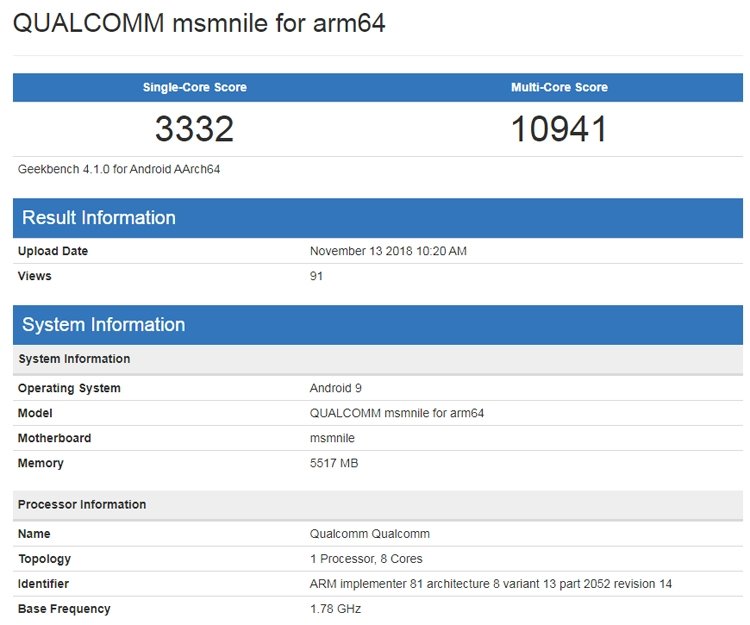
Task: Select the Single-Core Score header
Action: (195, 87)
